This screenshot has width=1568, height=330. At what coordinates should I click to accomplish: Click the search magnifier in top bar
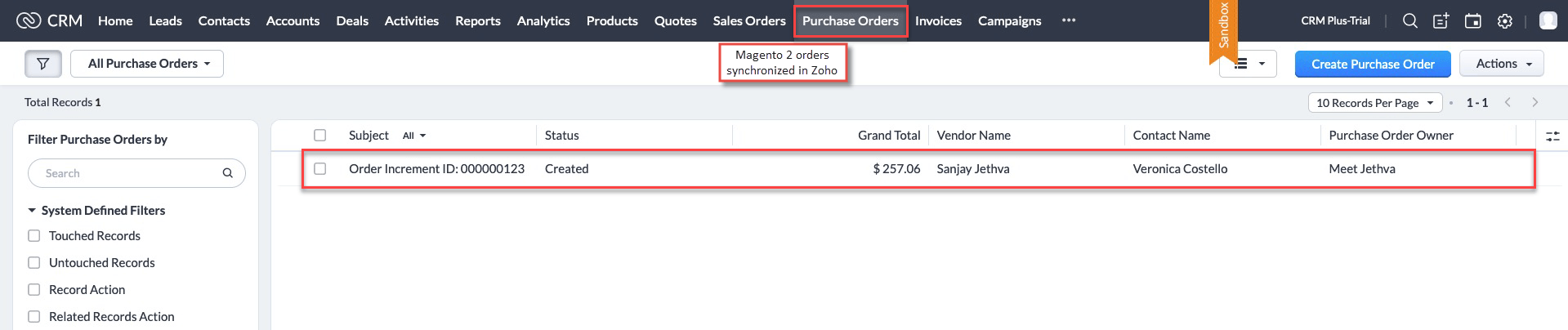(x=1410, y=21)
